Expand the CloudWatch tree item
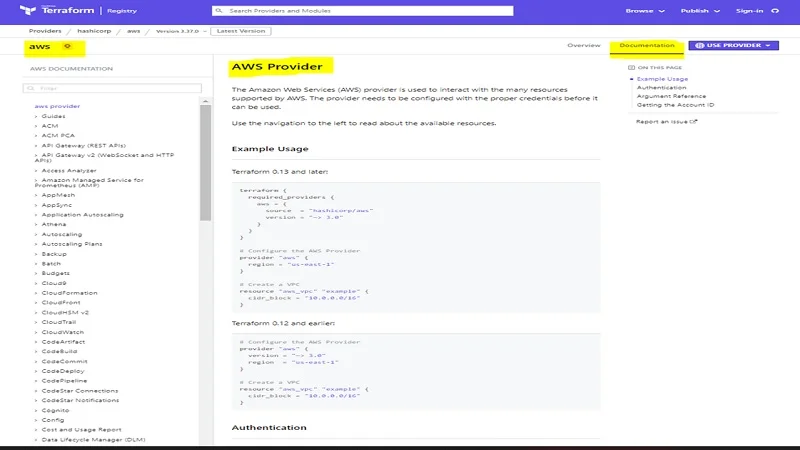 coord(36,332)
